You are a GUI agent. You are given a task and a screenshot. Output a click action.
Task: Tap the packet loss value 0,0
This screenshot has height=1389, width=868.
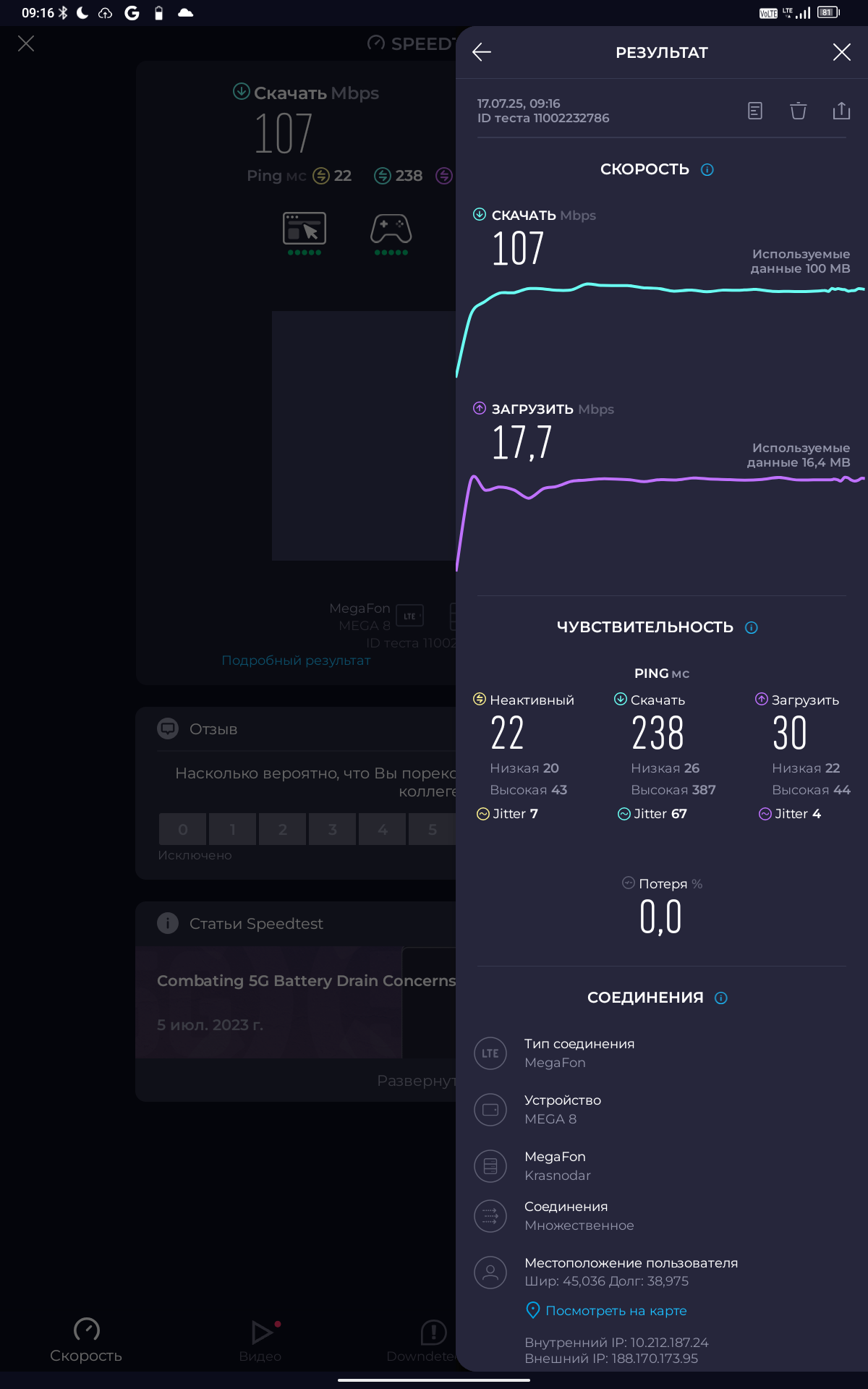(661, 917)
